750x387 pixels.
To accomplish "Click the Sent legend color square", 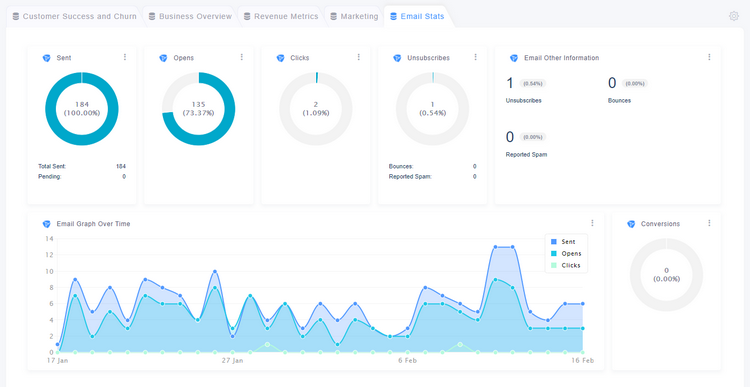I will 554,242.
